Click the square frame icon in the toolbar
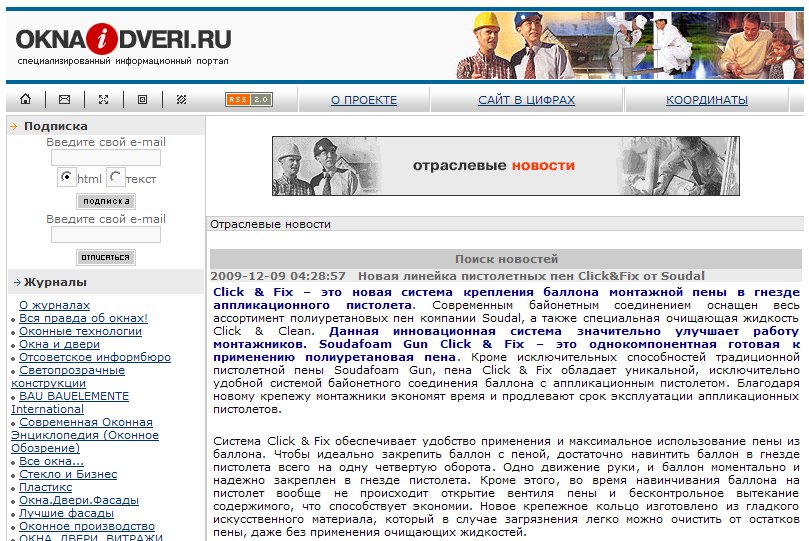 [142, 100]
